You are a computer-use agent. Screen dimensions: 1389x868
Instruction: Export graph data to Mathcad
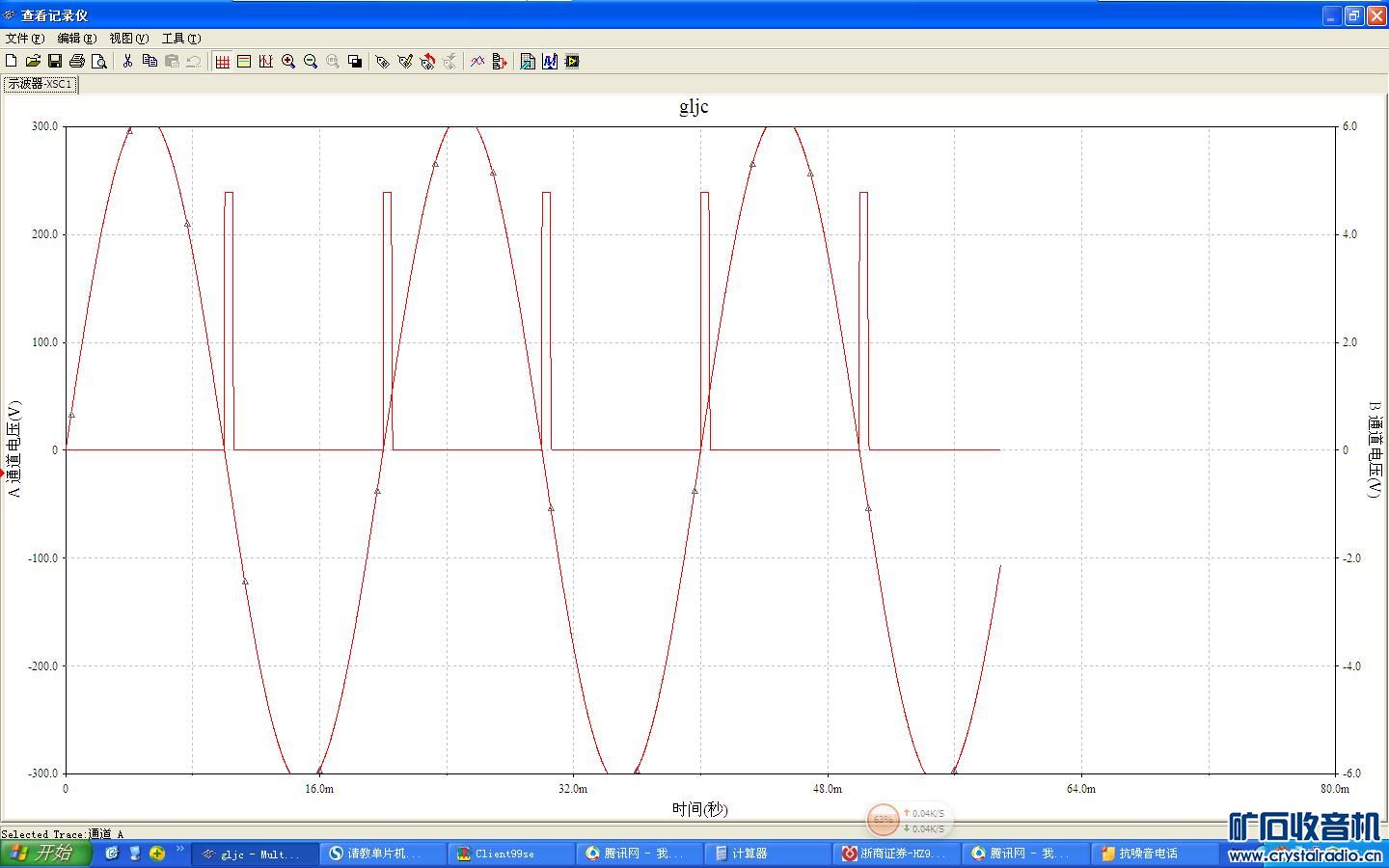(550, 61)
